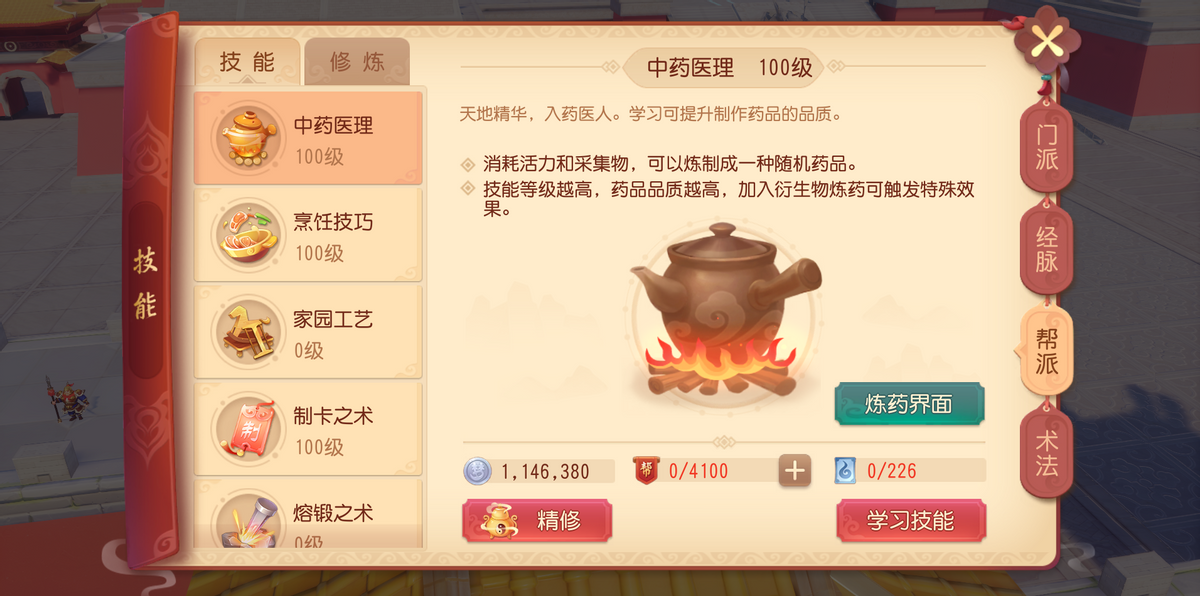Click the red 帮 guild contribution badge
Screen dimensions: 1200x596
pyautogui.click(x=646, y=471)
